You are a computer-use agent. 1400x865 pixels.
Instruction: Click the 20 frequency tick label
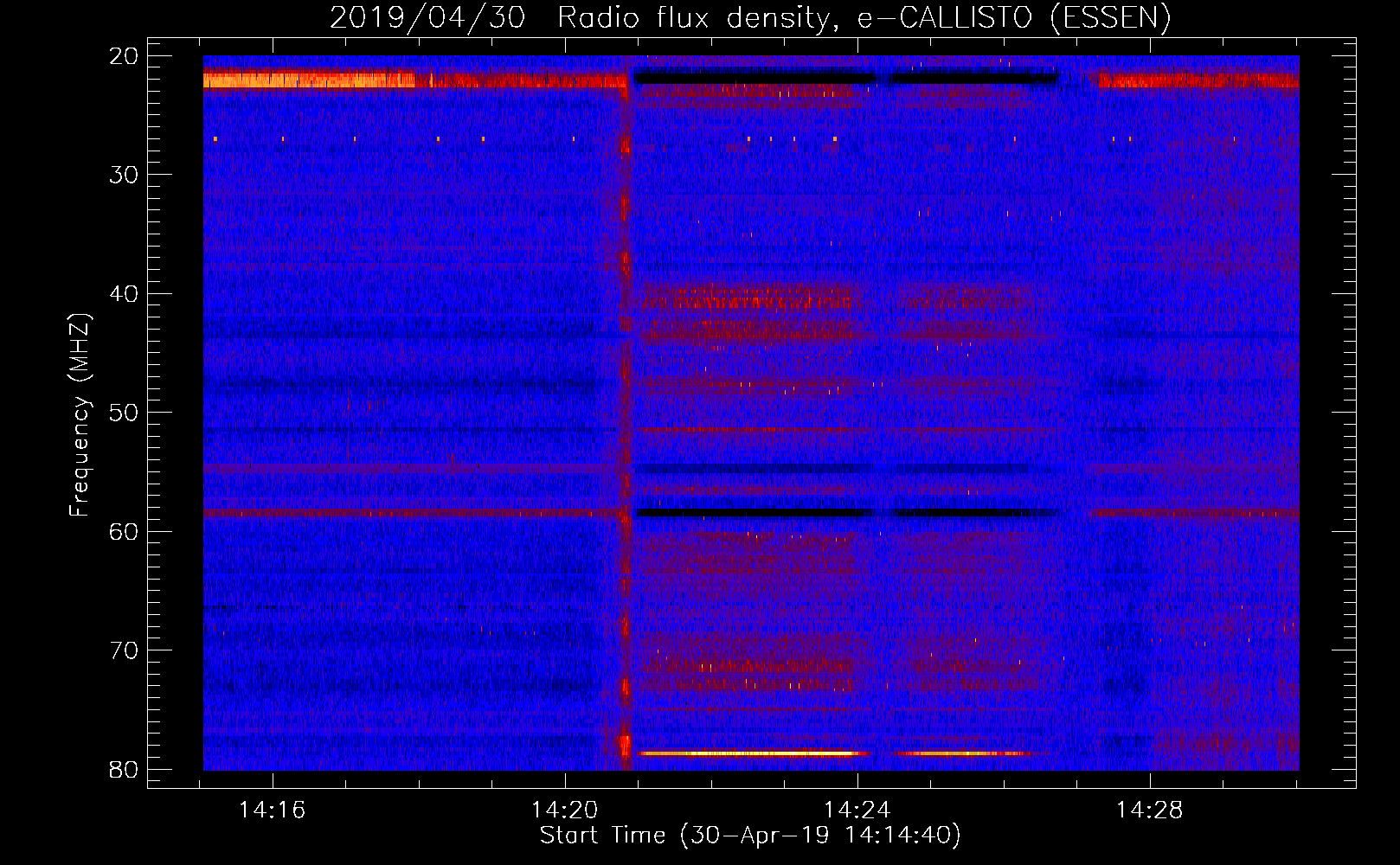pos(124,56)
